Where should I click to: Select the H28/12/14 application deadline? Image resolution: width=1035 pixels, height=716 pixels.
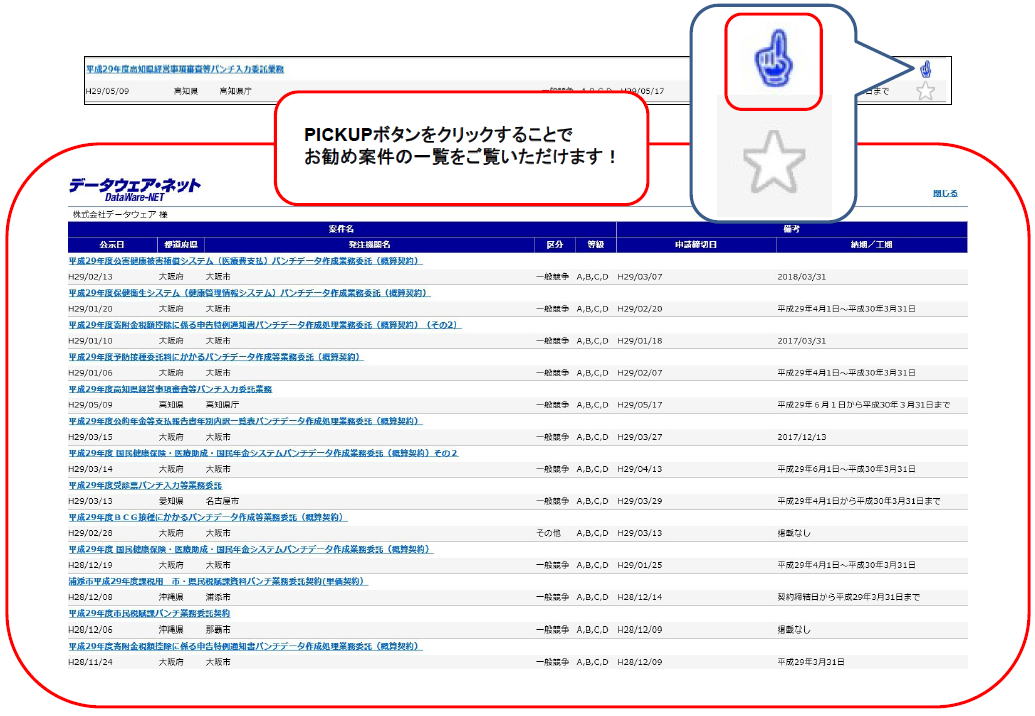tap(640, 597)
